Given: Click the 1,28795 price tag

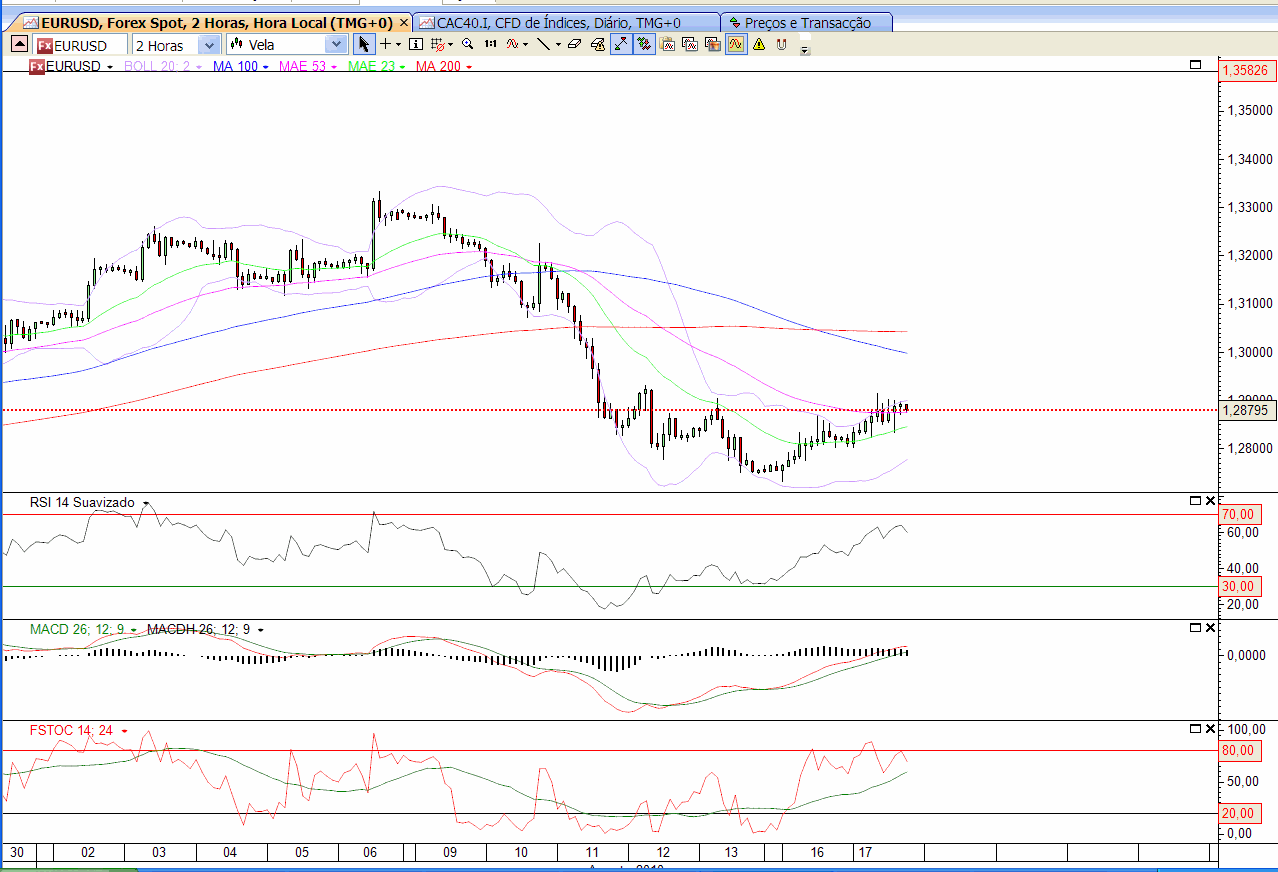Looking at the screenshot, I should 1245,410.
